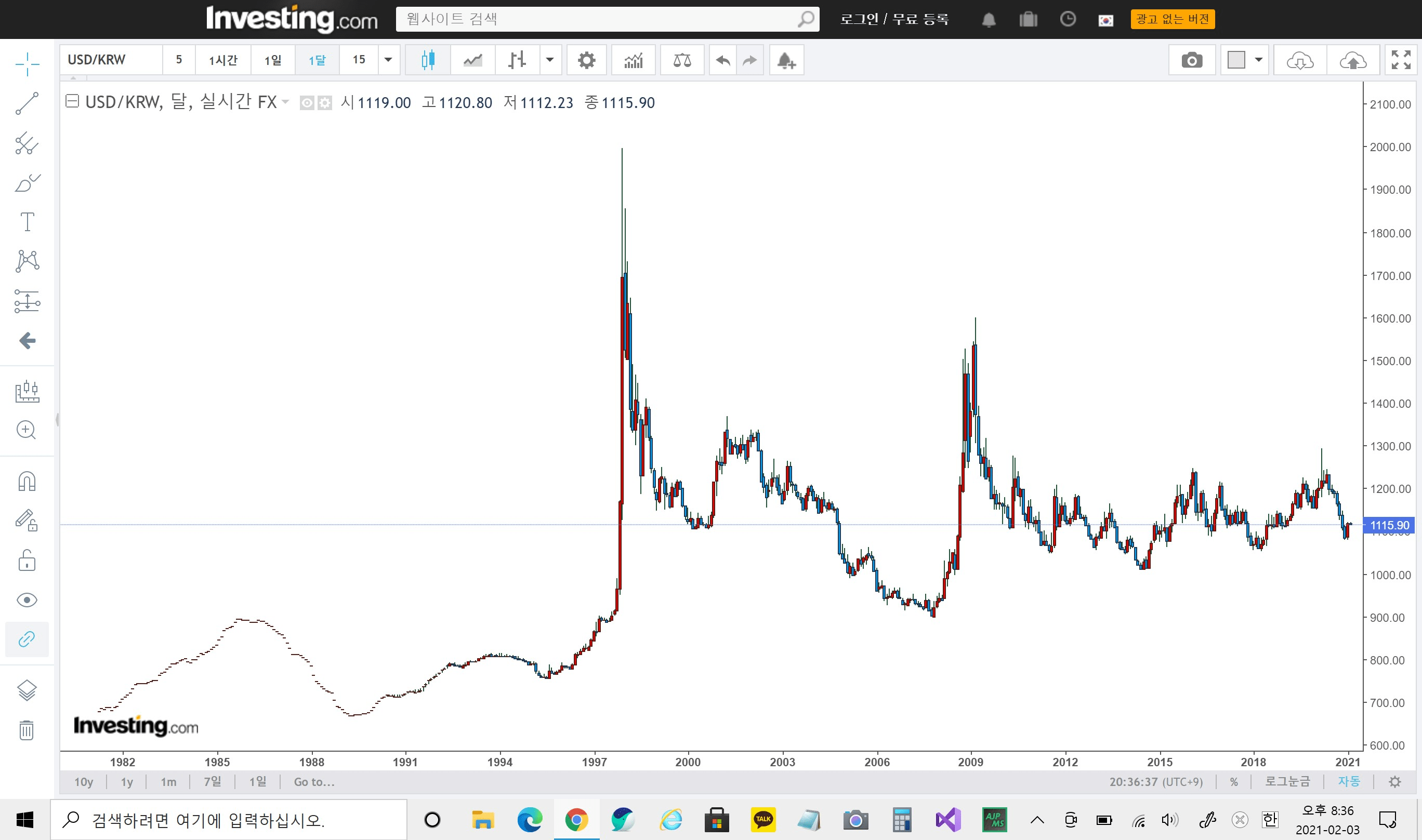Toggle 로그눈금 log scale
1422x840 pixels.
coord(1288,782)
